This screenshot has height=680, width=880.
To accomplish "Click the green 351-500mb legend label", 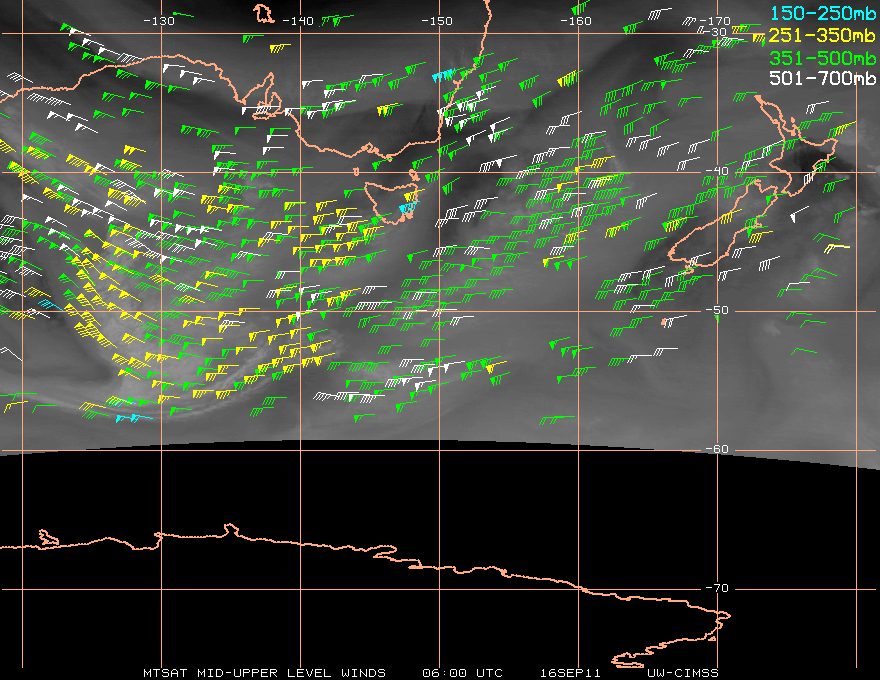I will point(823,58).
